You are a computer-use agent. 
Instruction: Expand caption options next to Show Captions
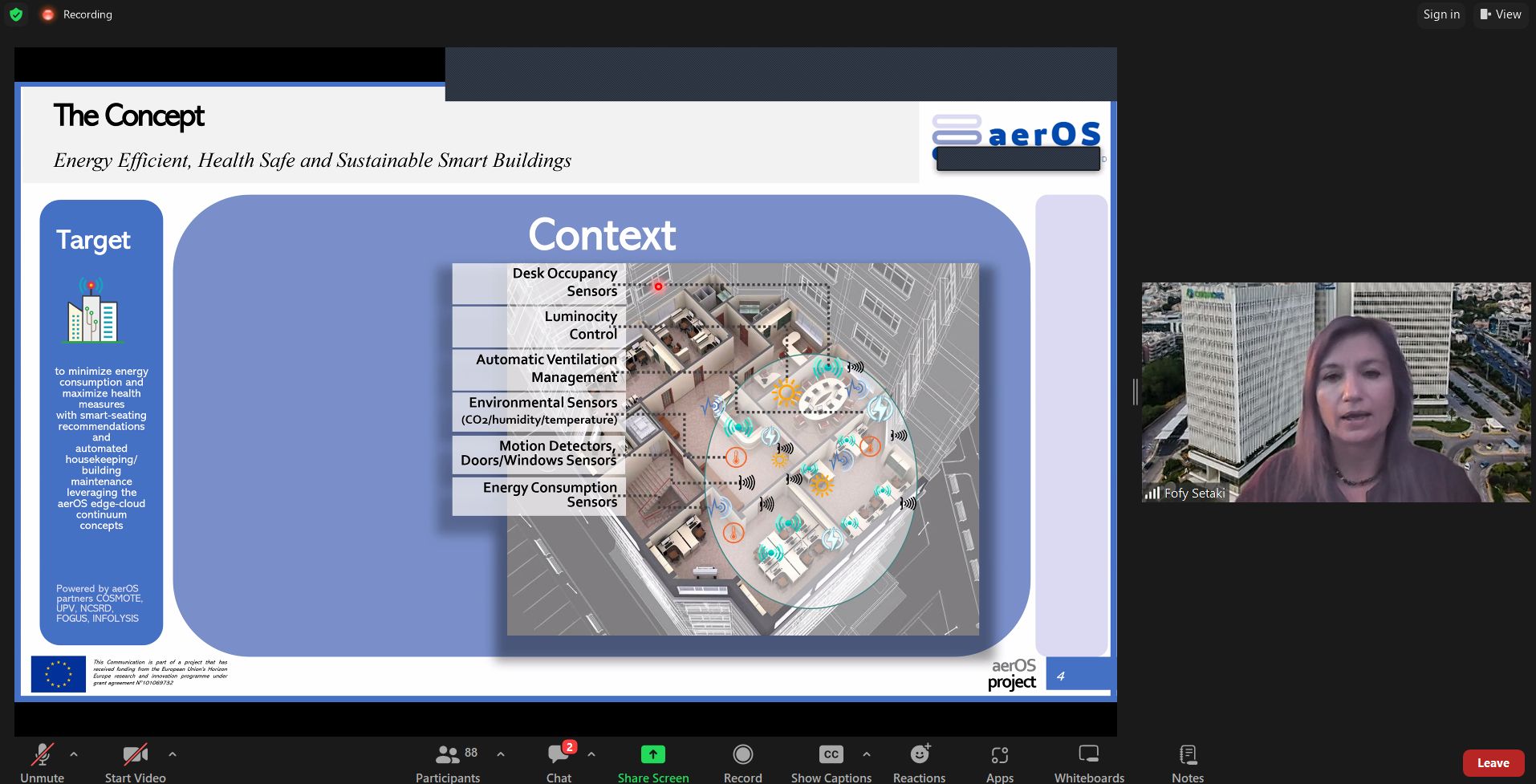click(866, 754)
